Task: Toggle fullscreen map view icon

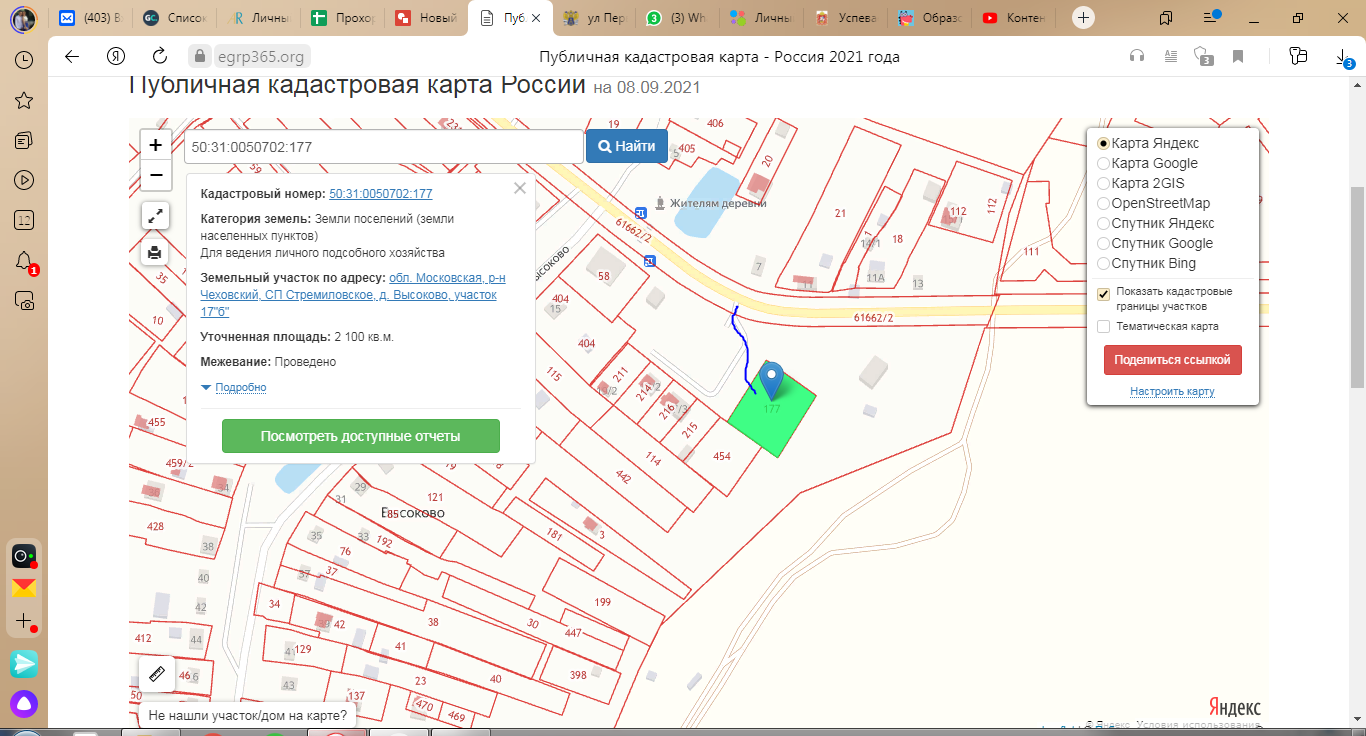Action: tap(156, 215)
